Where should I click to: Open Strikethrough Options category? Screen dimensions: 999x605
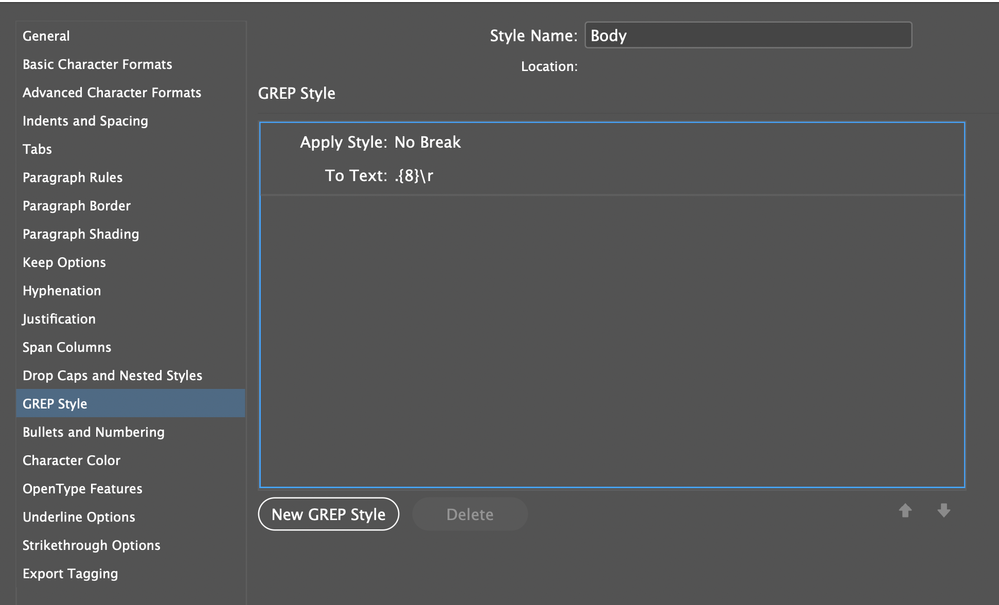pos(131,545)
